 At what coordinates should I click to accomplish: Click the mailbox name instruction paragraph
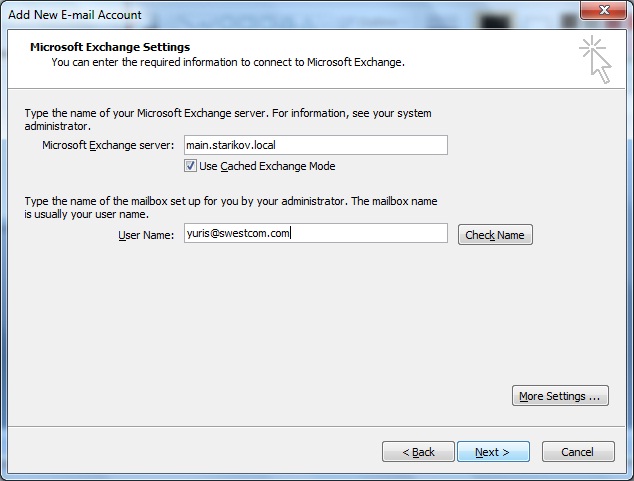[230, 208]
